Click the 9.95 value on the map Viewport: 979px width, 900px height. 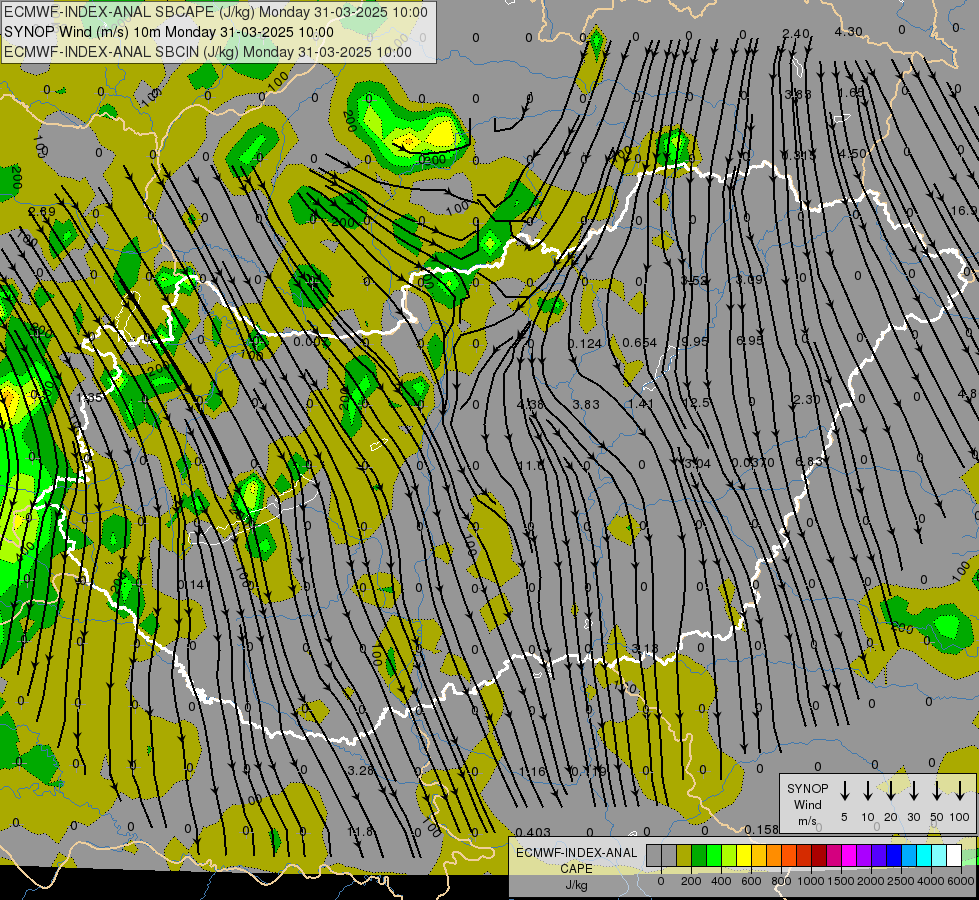tap(696, 341)
